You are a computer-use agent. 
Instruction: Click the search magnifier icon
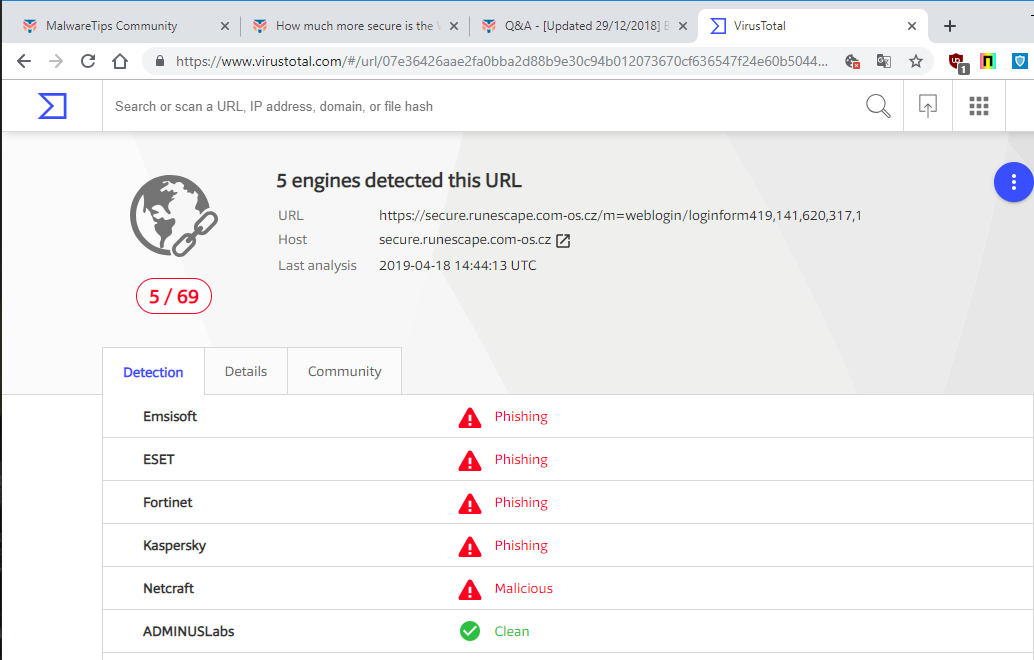coord(878,106)
